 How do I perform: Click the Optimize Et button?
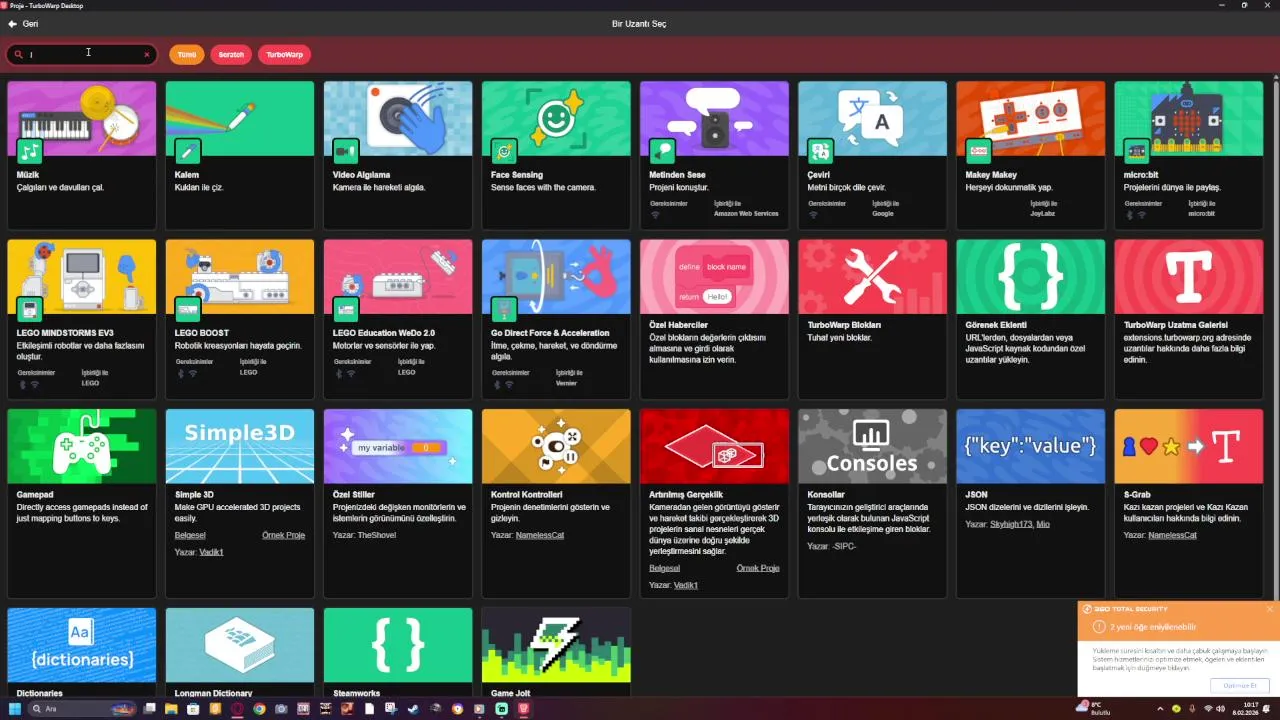click(x=1239, y=685)
